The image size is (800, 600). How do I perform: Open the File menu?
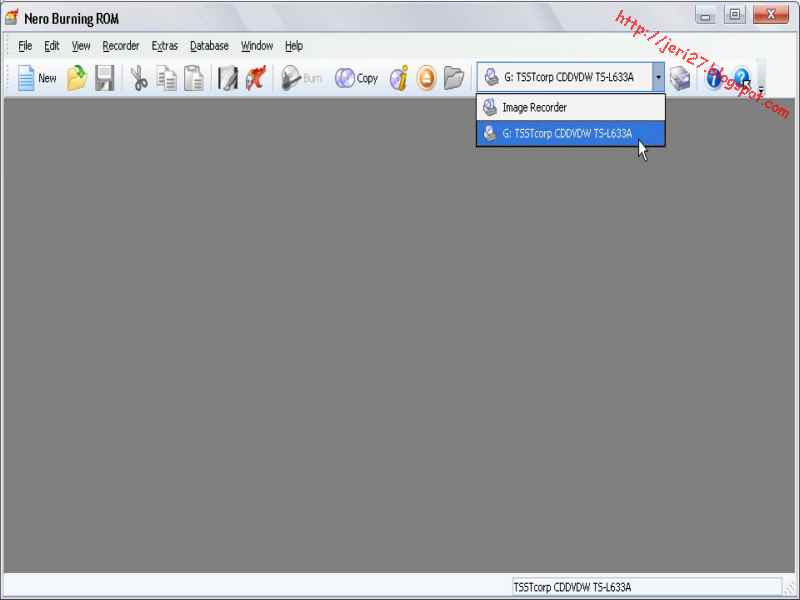(25, 46)
